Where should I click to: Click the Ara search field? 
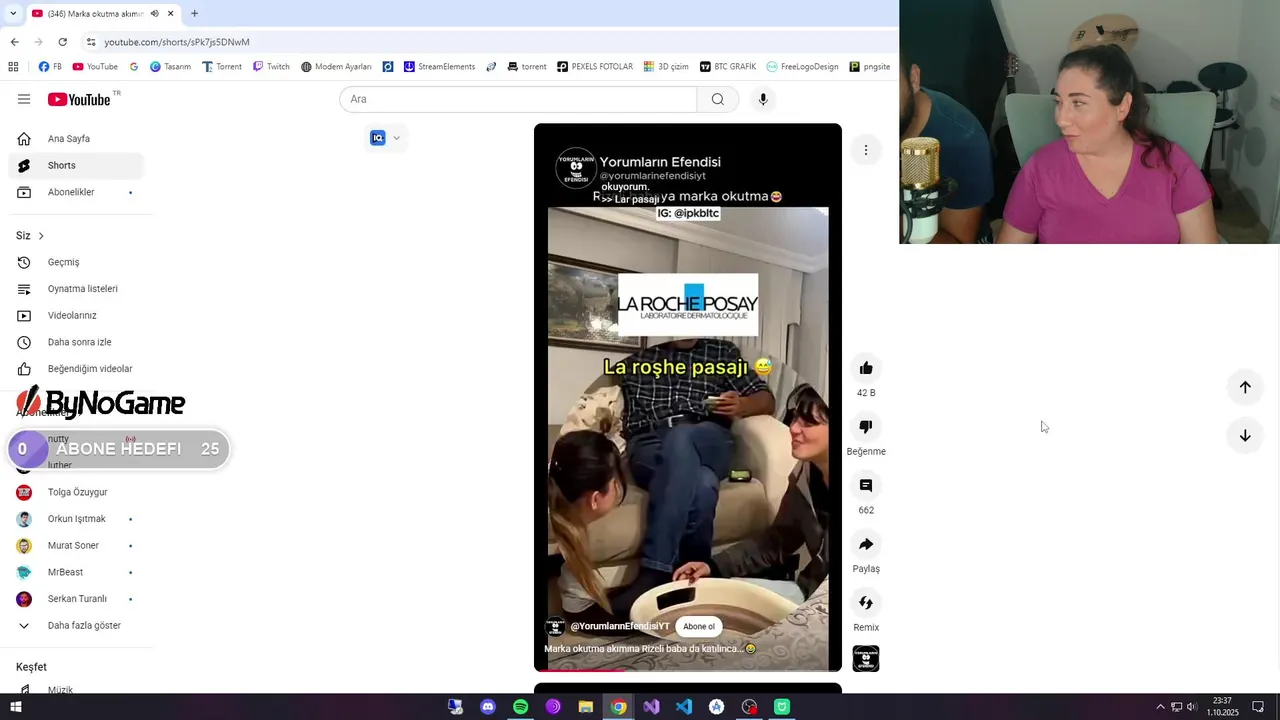point(518,99)
